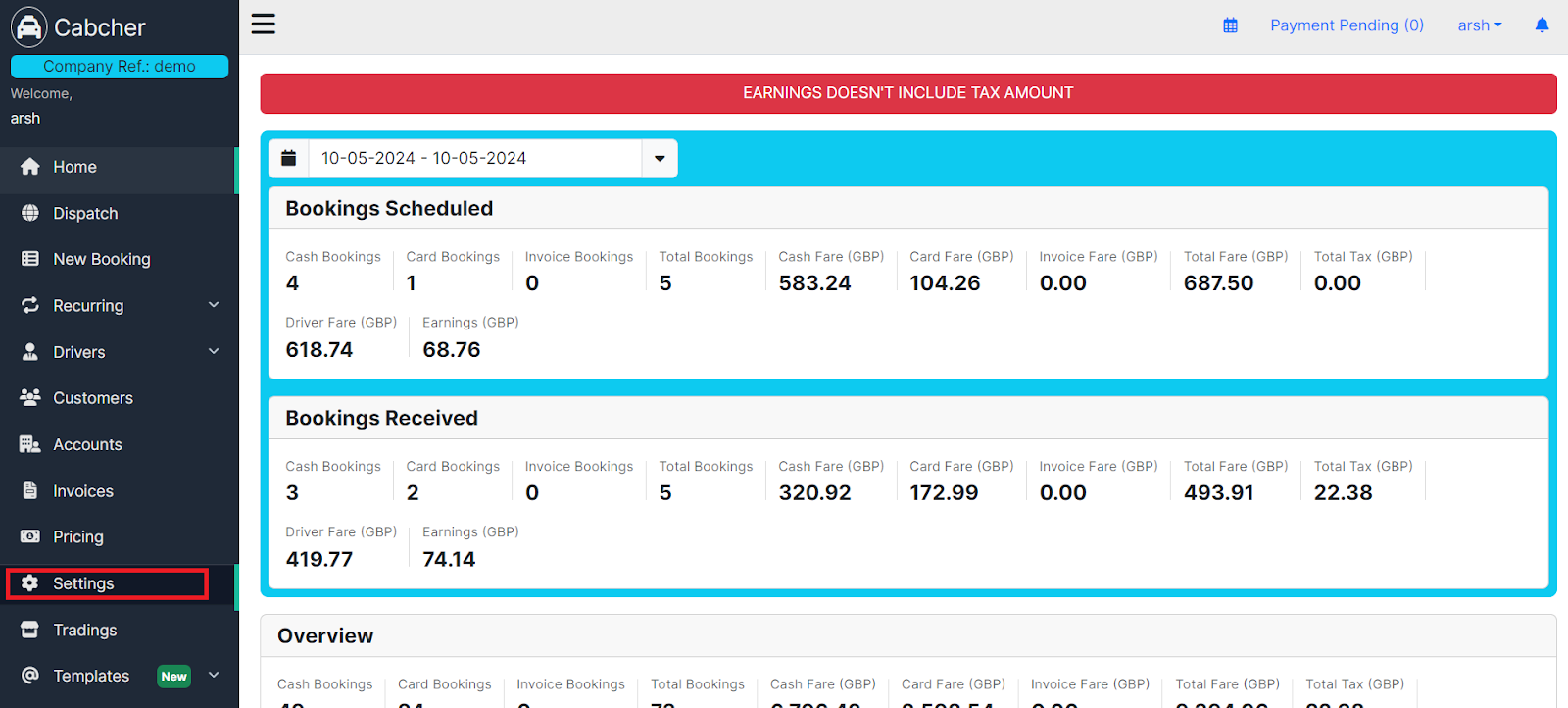Expand the Drivers submenu chevron
Screen dimensions: 1568x708
[x=214, y=351]
